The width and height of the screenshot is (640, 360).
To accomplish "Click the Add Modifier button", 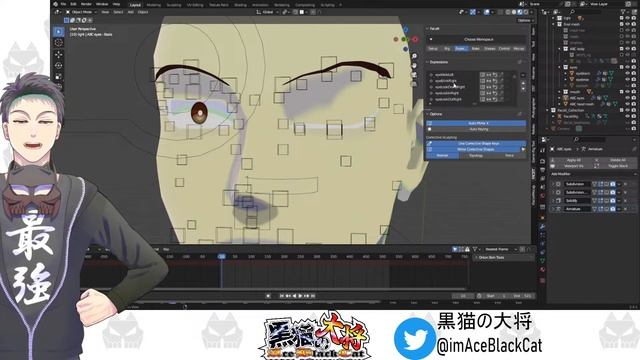I will coord(593,174).
